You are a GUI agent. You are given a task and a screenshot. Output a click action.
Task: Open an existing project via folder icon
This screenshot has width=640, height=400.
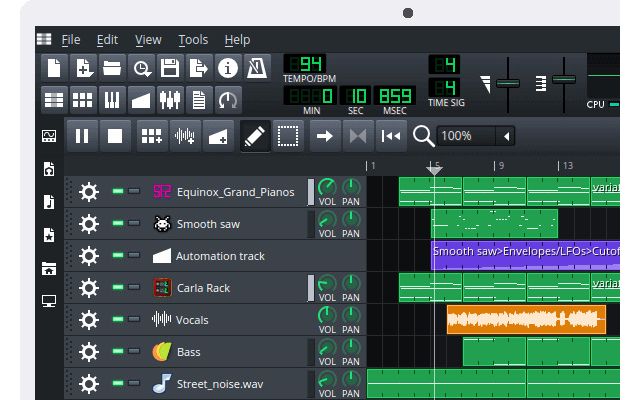click(x=112, y=68)
